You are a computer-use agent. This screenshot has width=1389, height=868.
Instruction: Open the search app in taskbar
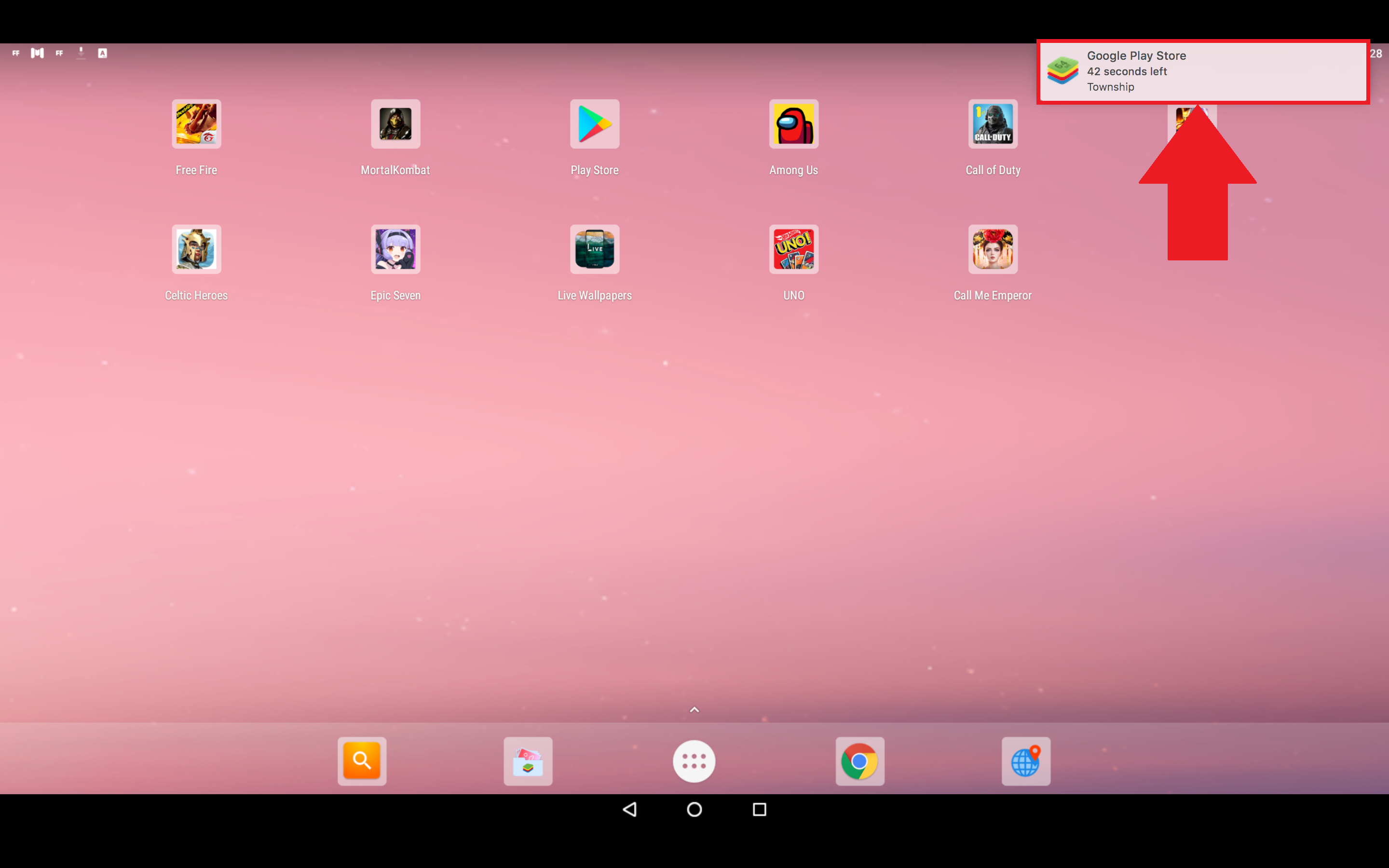[x=362, y=760]
